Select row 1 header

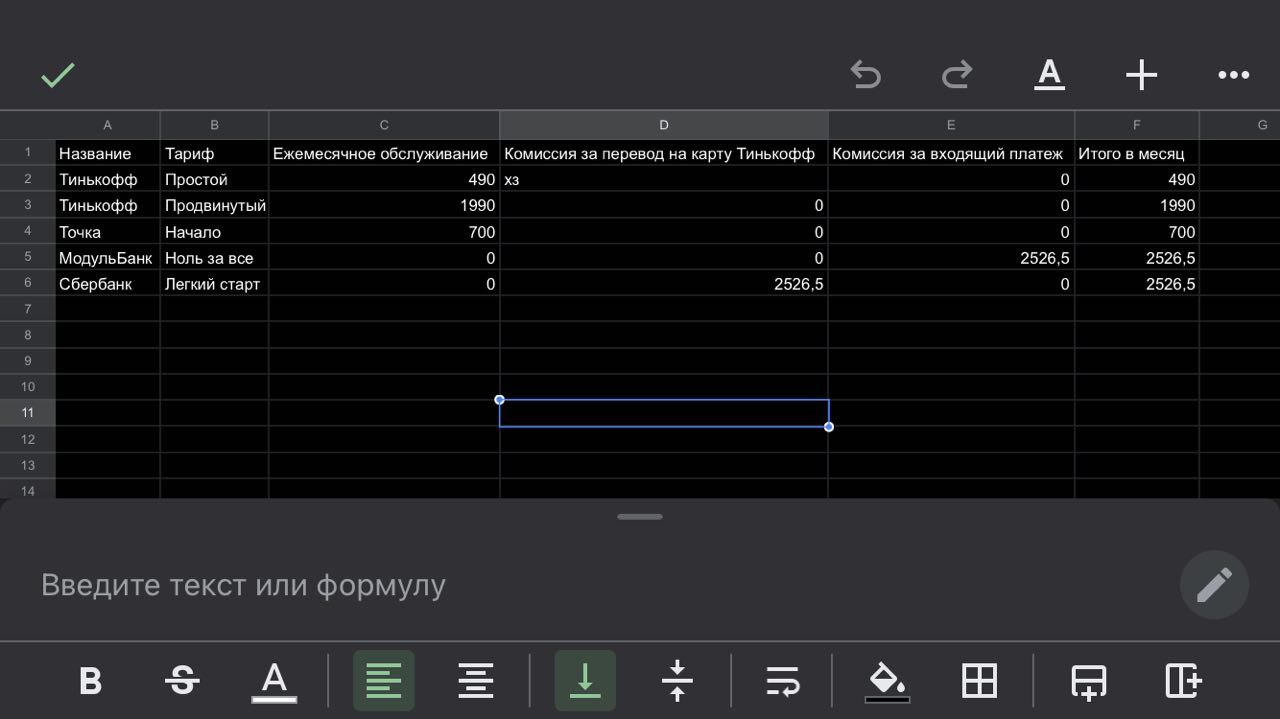(28, 153)
